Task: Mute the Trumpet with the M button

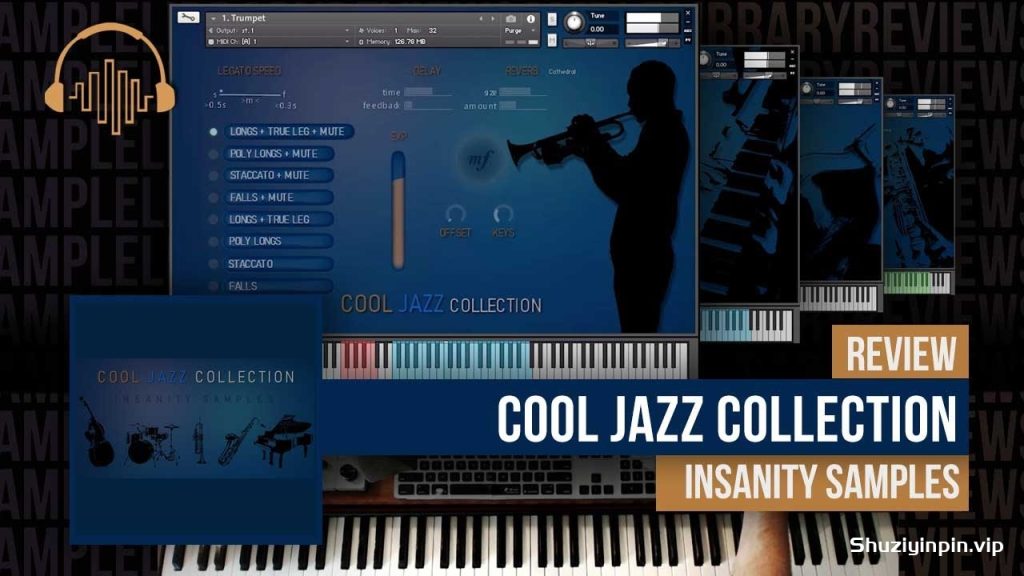Action: (x=552, y=40)
